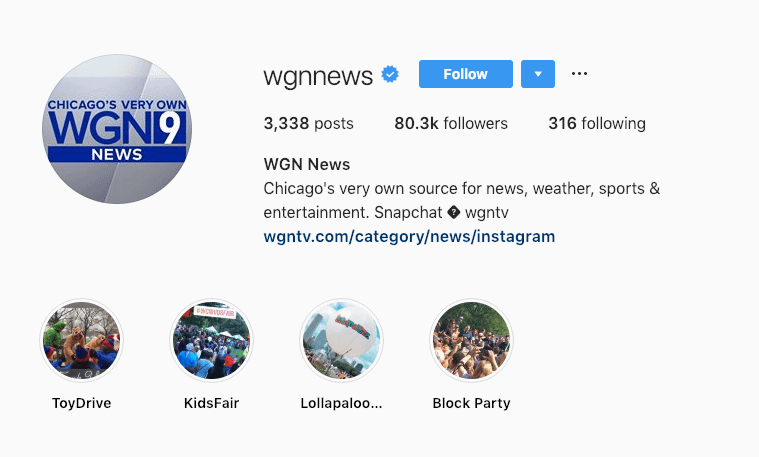The height and width of the screenshot is (457, 759).
Task: Click the Snapchat diamond symbol in bio
Action: coord(454,212)
